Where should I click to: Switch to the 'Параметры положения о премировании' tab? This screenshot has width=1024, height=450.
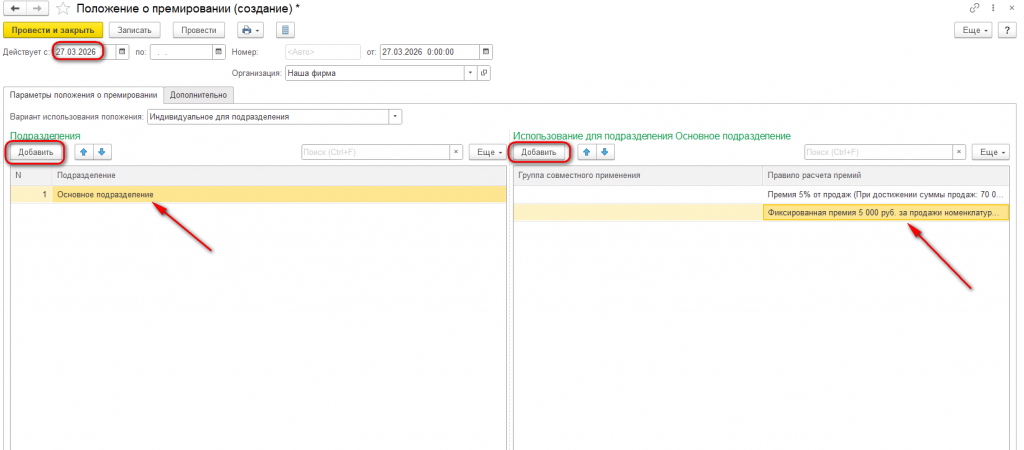[x=84, y=95]
